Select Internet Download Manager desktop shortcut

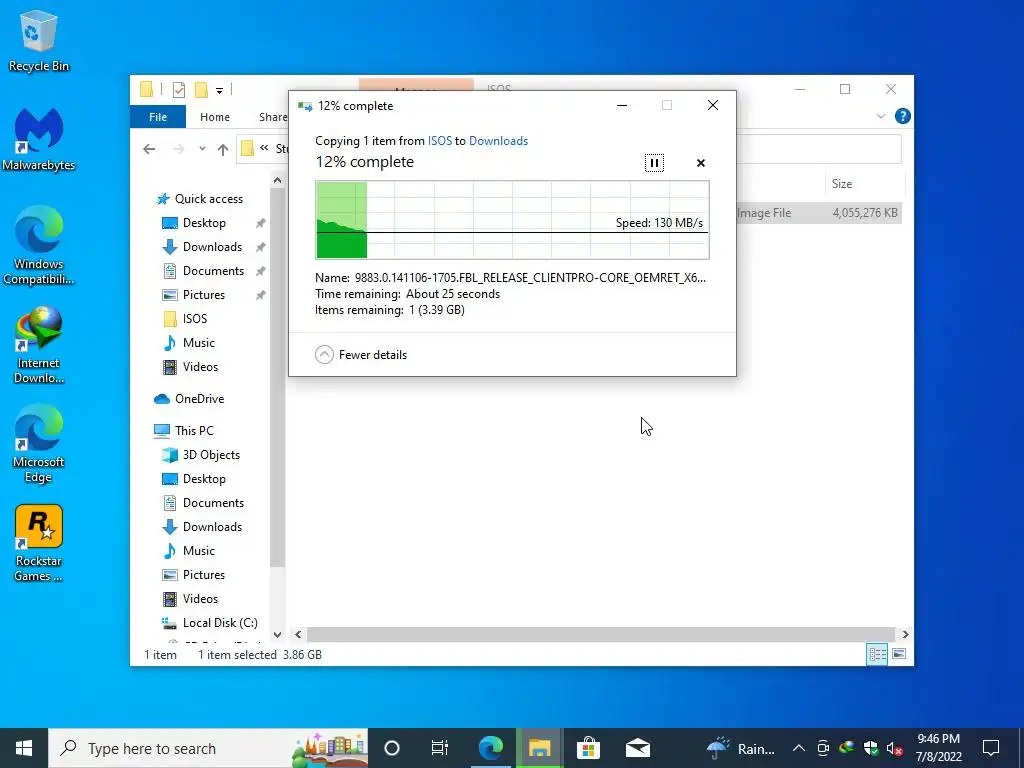click(39, 345)
